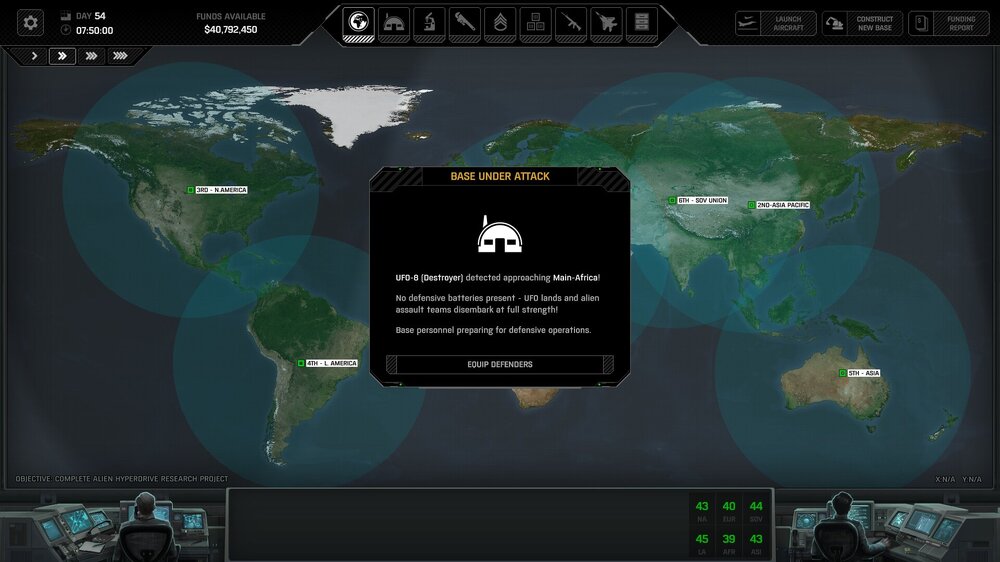Open the Workshop wrench tab
The image size is (1000, 562).
click(464, 24)
